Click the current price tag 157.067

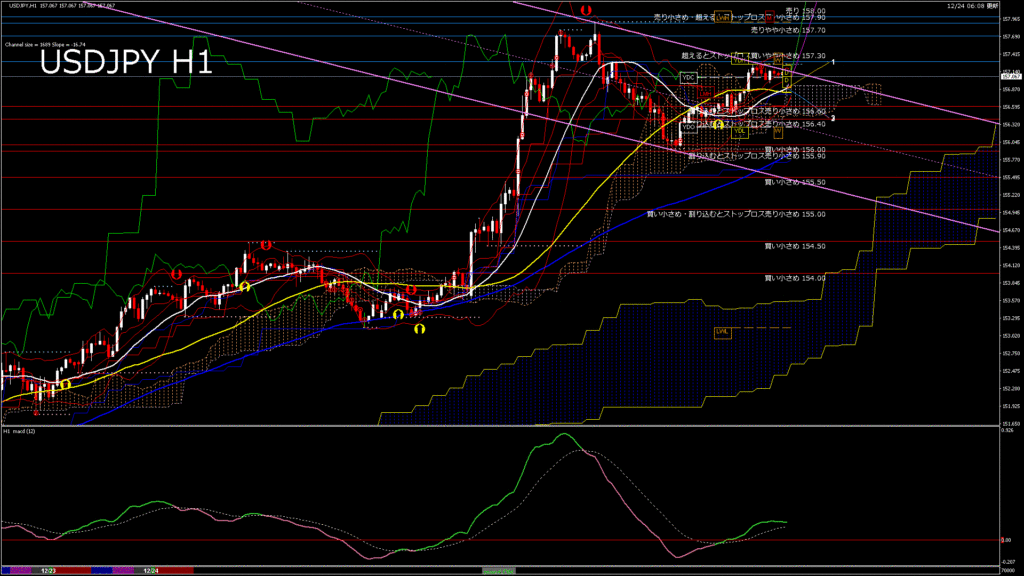point(1010,76)
